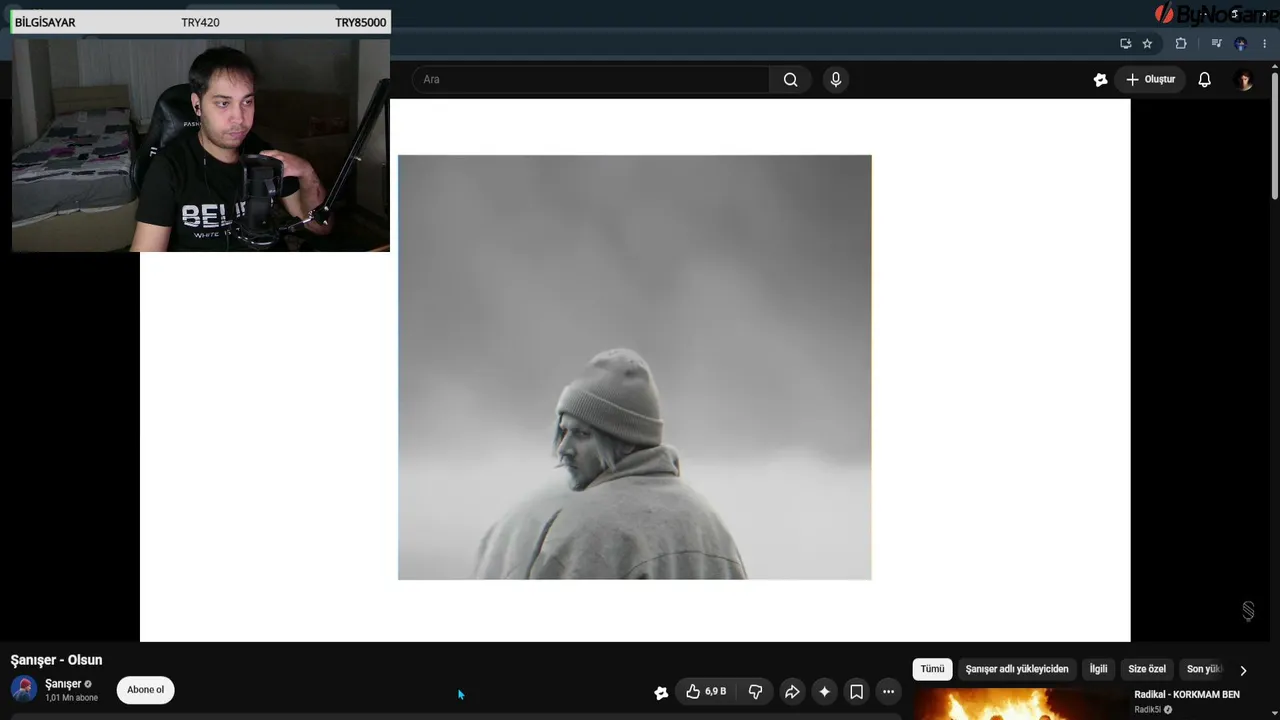The image size is (1280, 720).
Task: Click the badge icon left of the like button
Action: pos(661,692)
